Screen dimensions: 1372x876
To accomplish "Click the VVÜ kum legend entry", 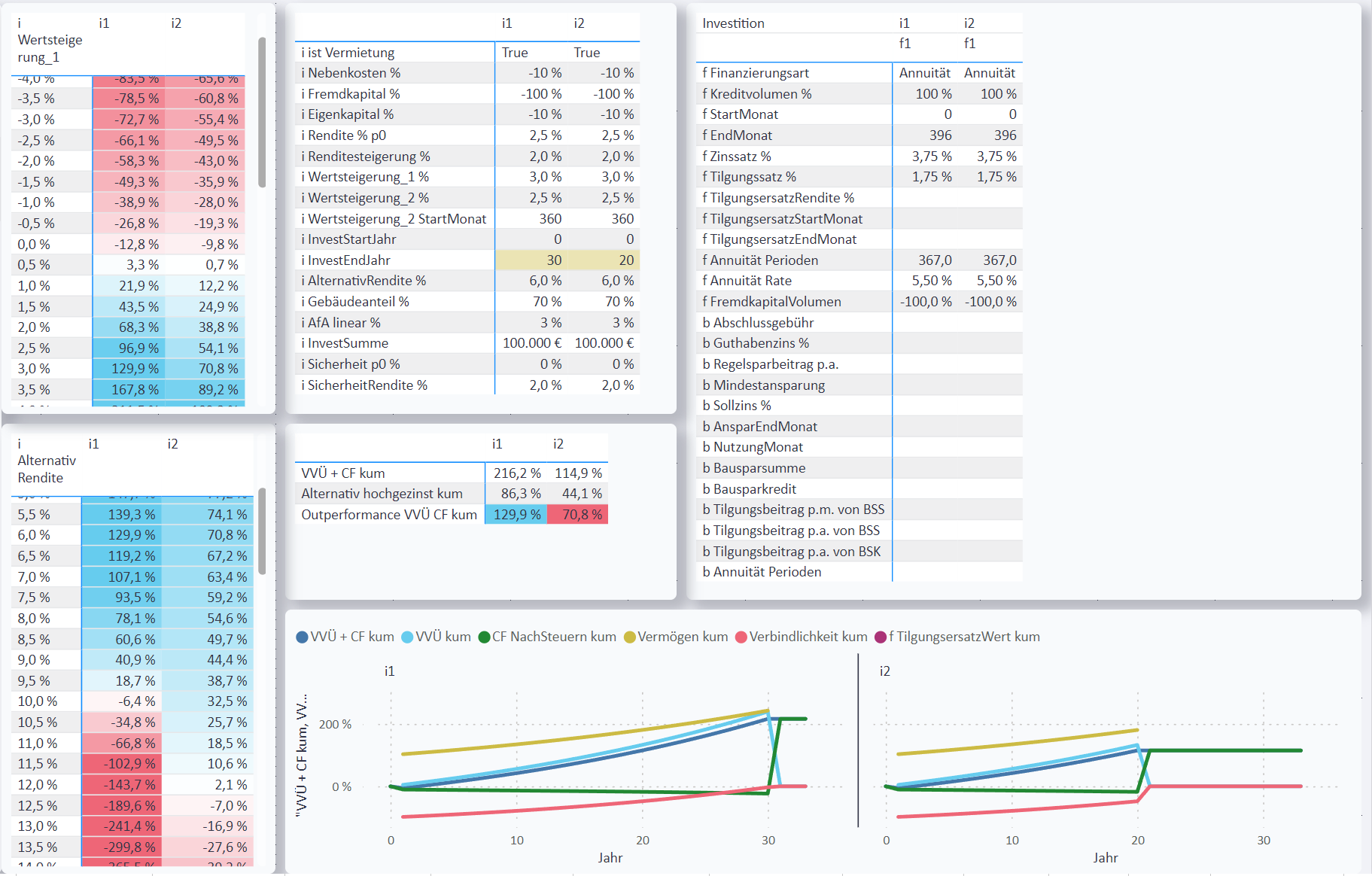I will 436,637.
